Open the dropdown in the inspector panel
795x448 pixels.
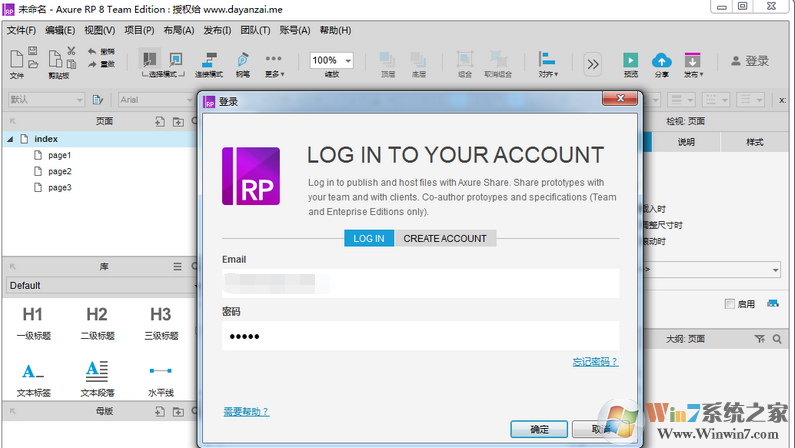point(775,270)
